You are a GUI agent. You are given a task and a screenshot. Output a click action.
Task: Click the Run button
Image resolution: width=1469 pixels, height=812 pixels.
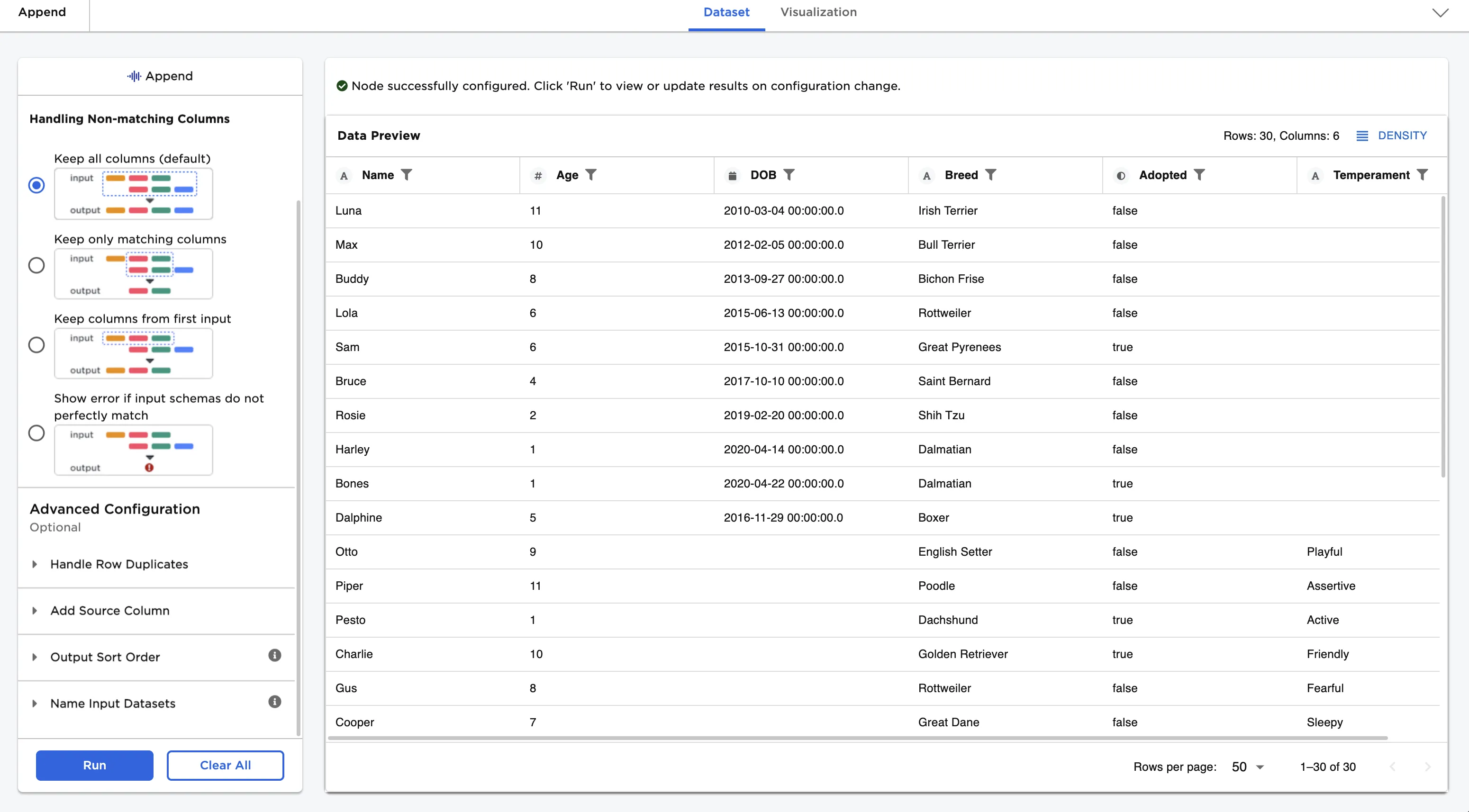[95, 765]
